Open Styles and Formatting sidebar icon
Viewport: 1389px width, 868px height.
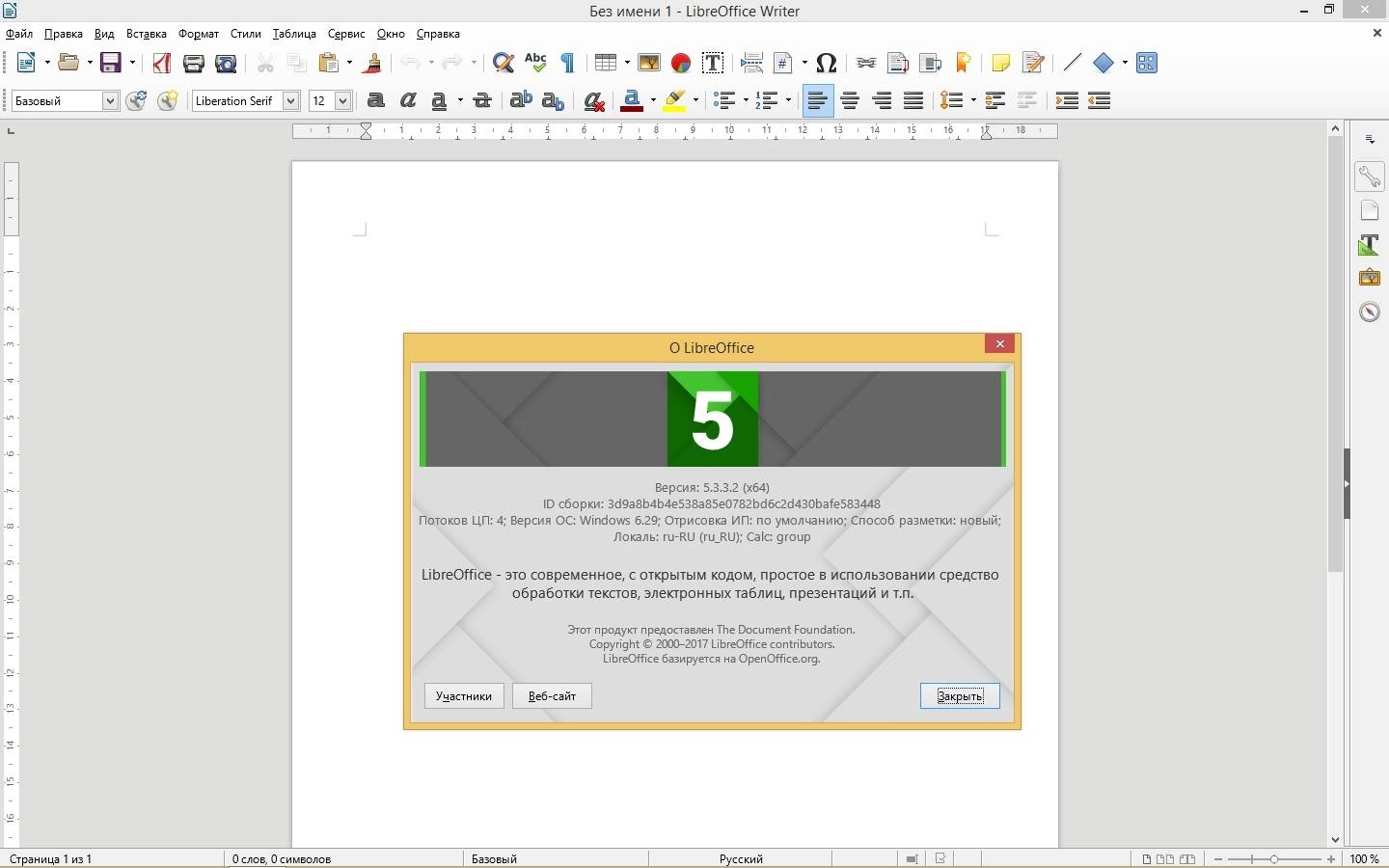coord(1370,244)
